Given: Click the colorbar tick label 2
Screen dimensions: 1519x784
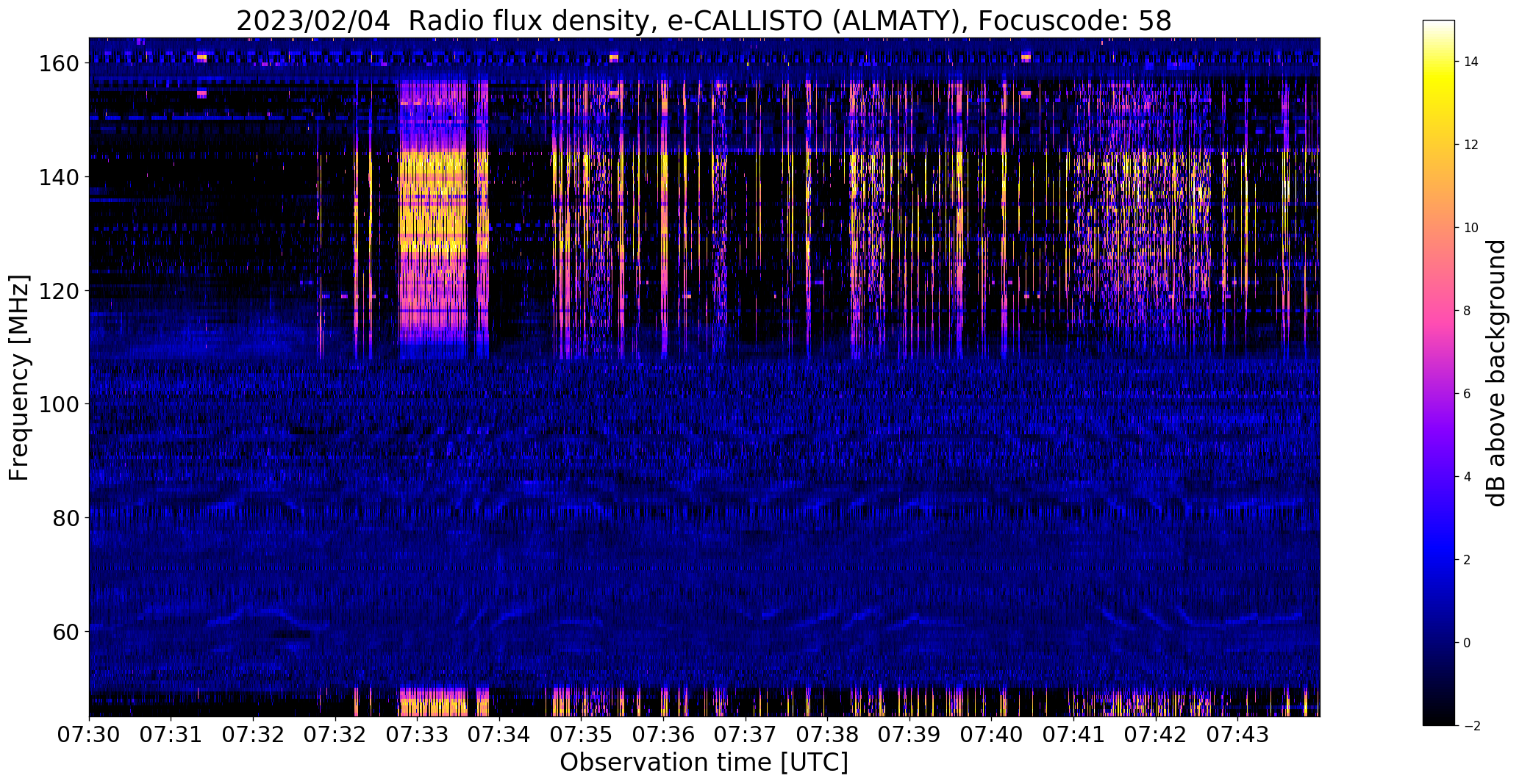Looking at the screenshot, I should pos(1468,561).
